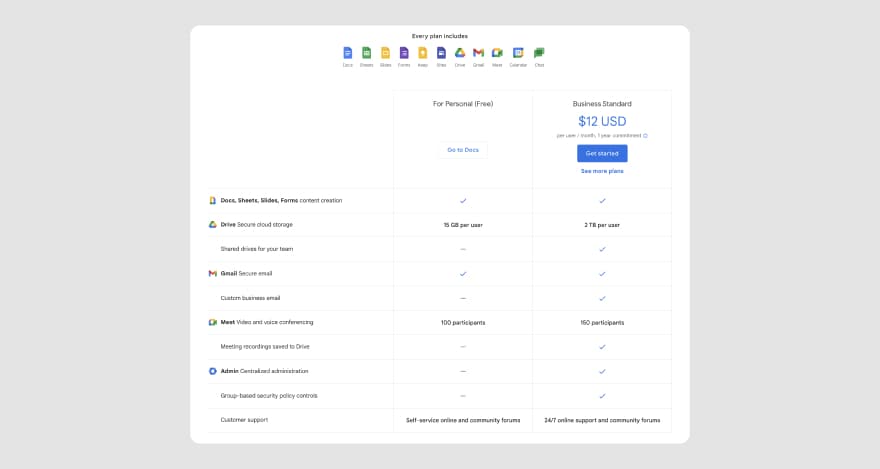The height and width of the screenshot is (469, 880).
Task: Click Personal plan checkmark for content creation row
Action: (x=463, y=200)
